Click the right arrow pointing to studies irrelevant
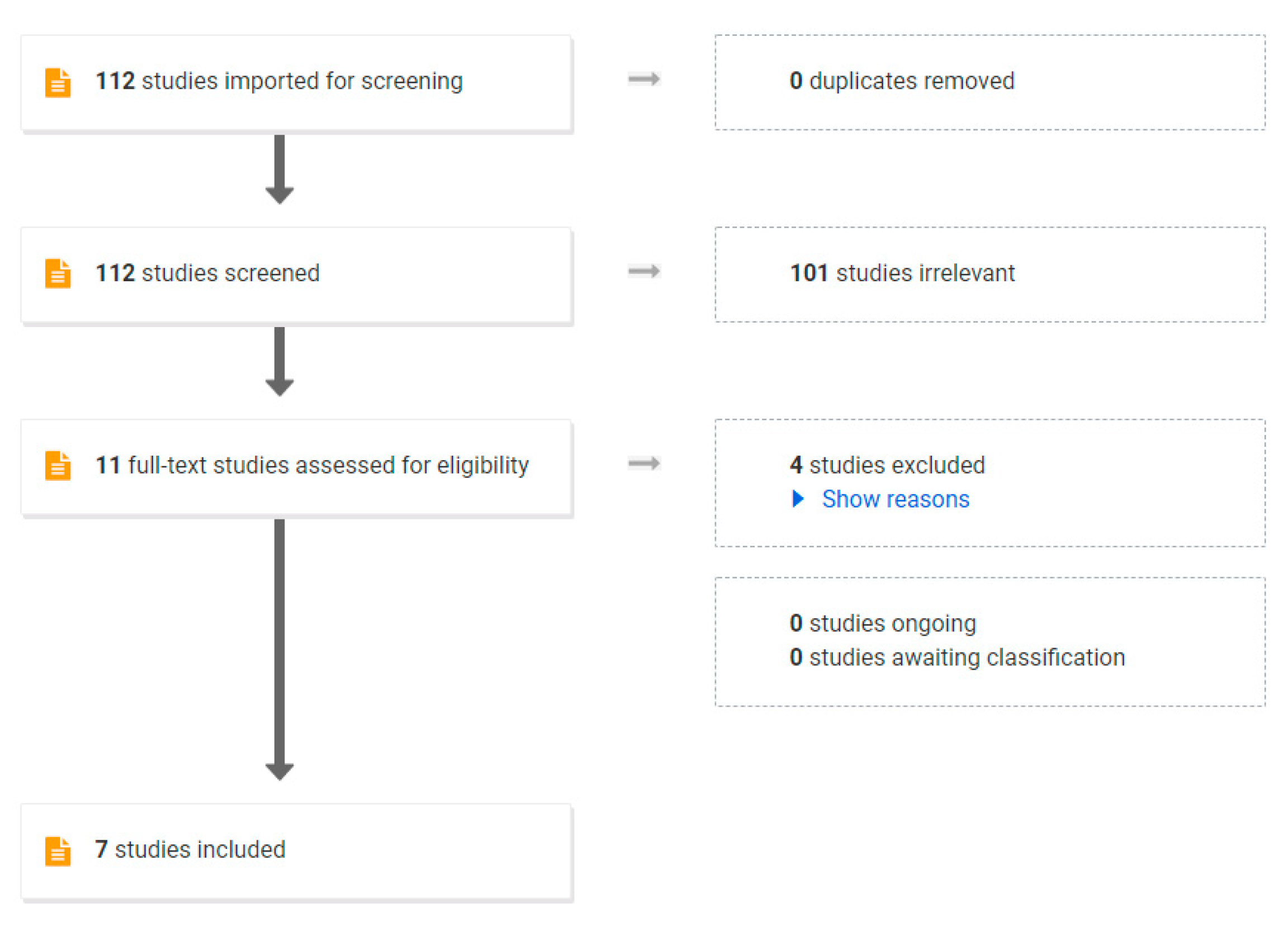This screenshot has width=1288, height=932. click(644, 271)
